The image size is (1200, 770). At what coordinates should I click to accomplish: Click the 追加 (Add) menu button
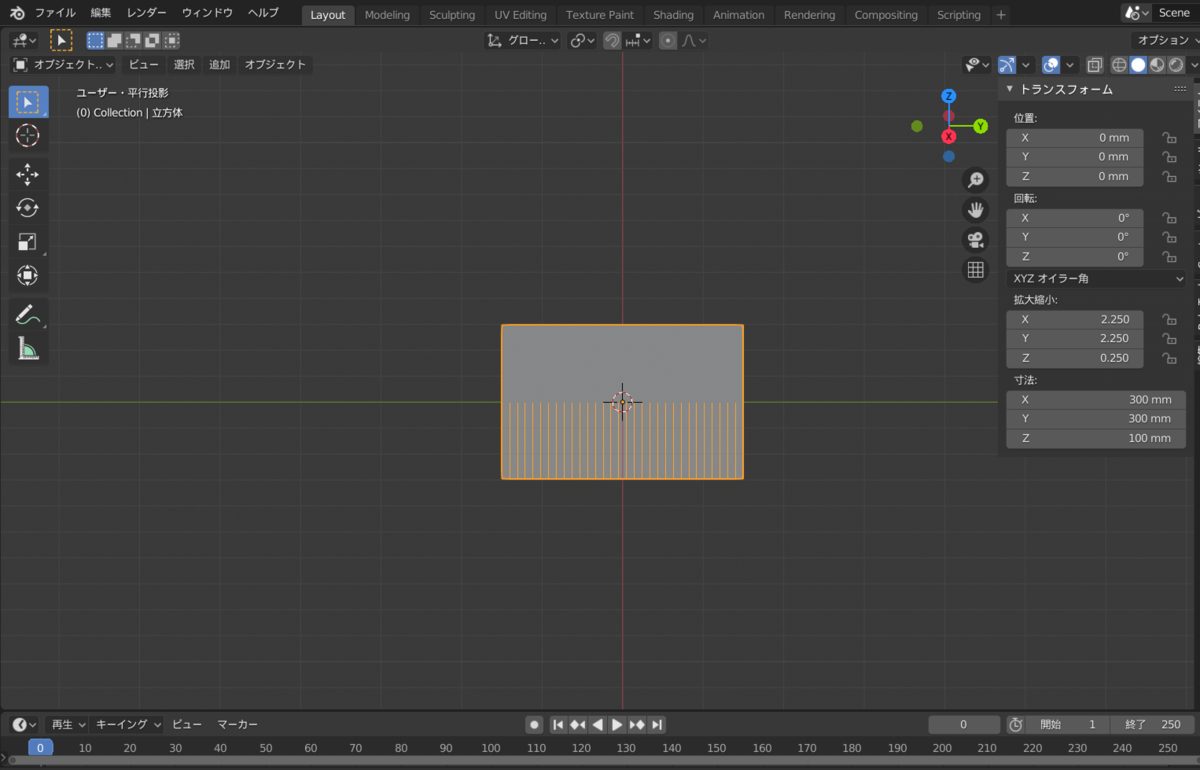(x=219, y=65)
